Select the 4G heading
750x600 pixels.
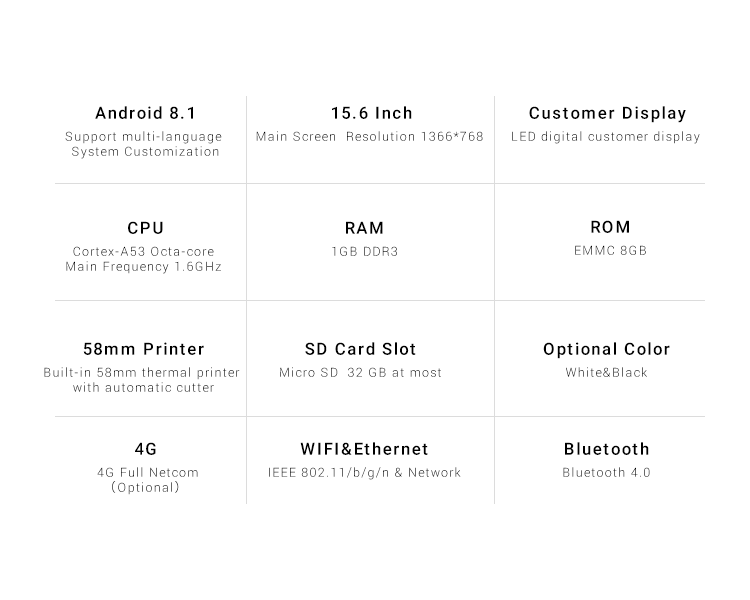145,449
